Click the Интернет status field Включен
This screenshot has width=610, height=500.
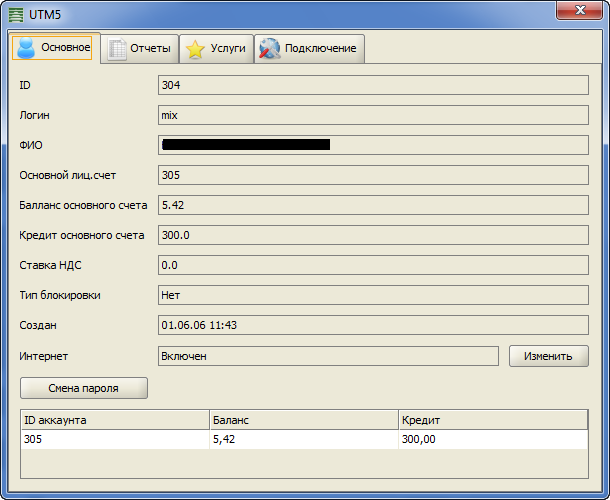(328, 356)
